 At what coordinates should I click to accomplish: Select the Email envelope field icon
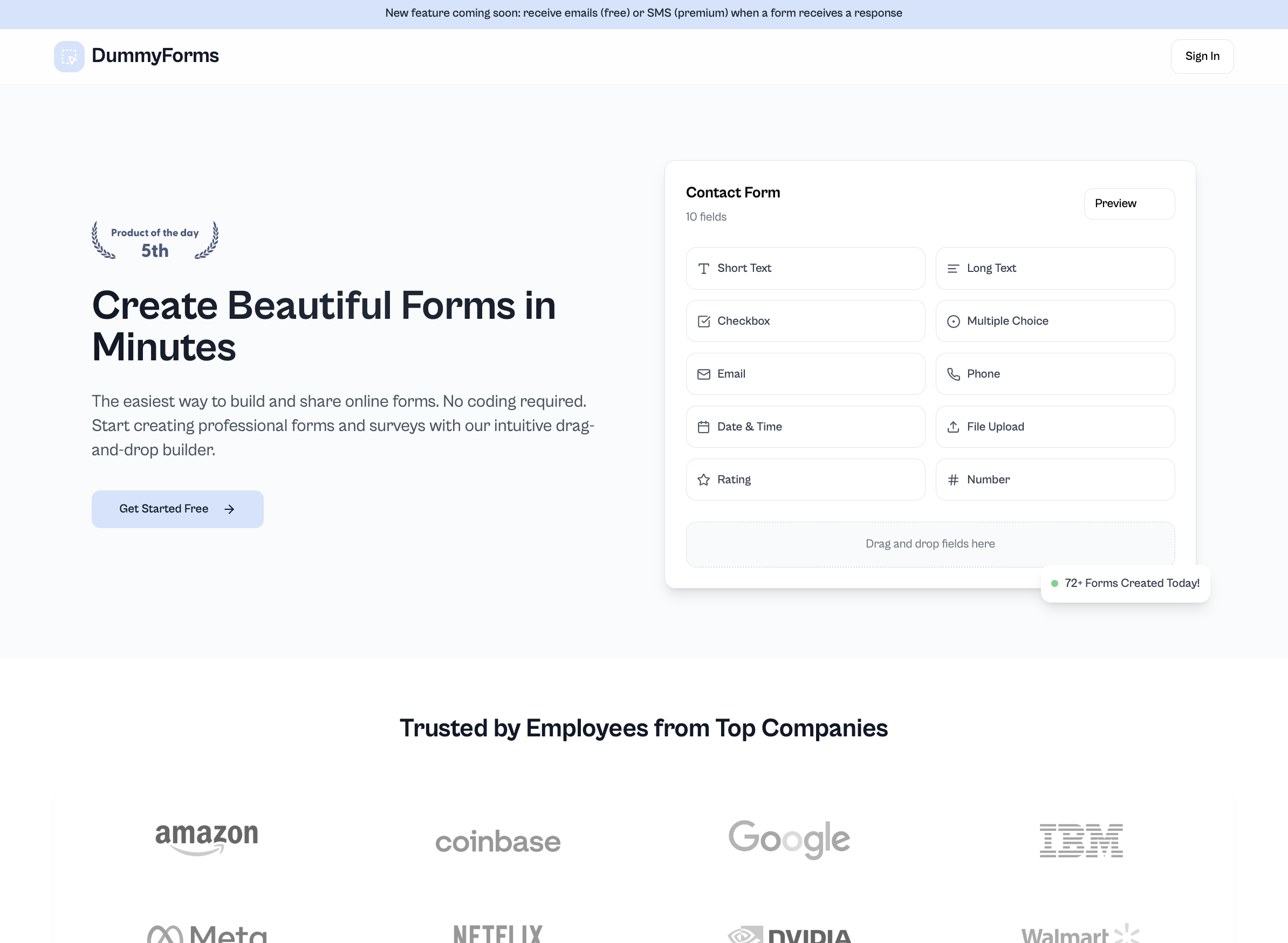(704, 374)
